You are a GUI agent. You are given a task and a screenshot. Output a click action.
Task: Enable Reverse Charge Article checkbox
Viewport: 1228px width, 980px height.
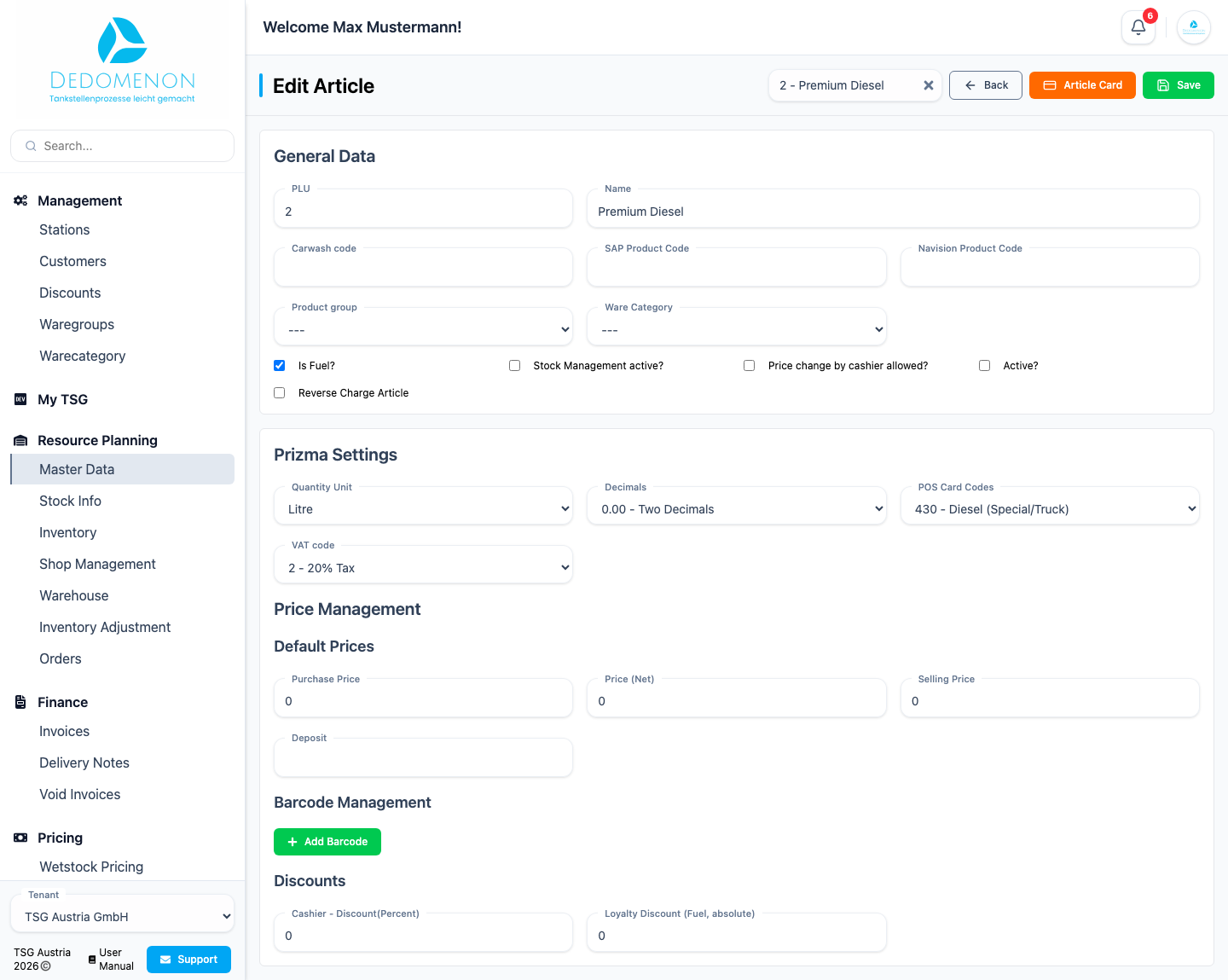coord(279,392)
